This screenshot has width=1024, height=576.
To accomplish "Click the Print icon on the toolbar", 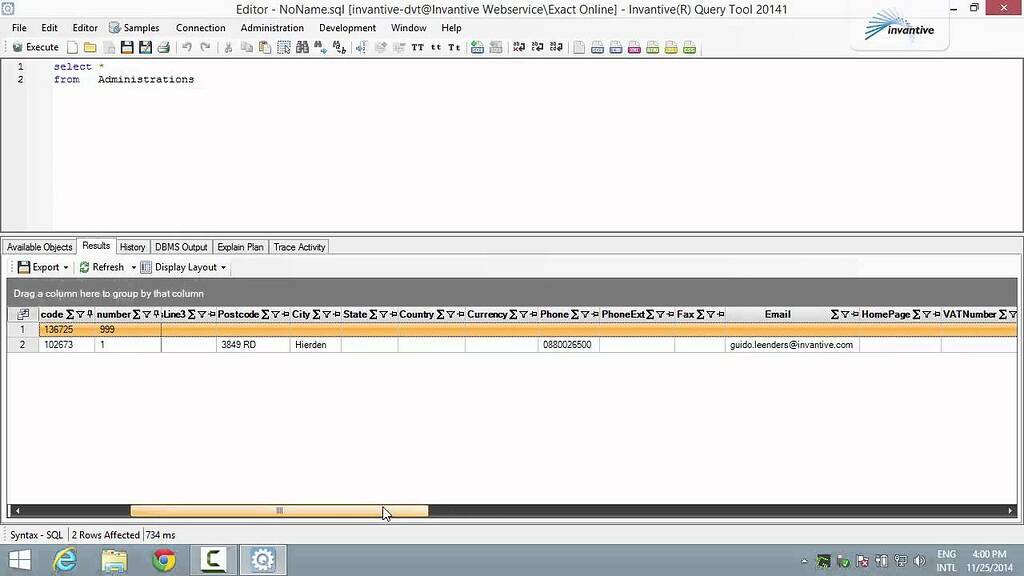I will [163, 46].
